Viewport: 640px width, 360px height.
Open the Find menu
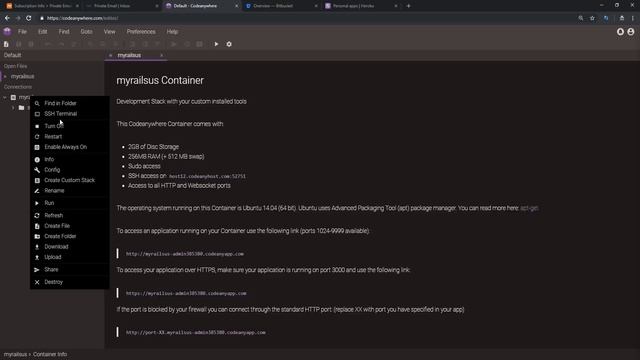[x=64, y=31]
